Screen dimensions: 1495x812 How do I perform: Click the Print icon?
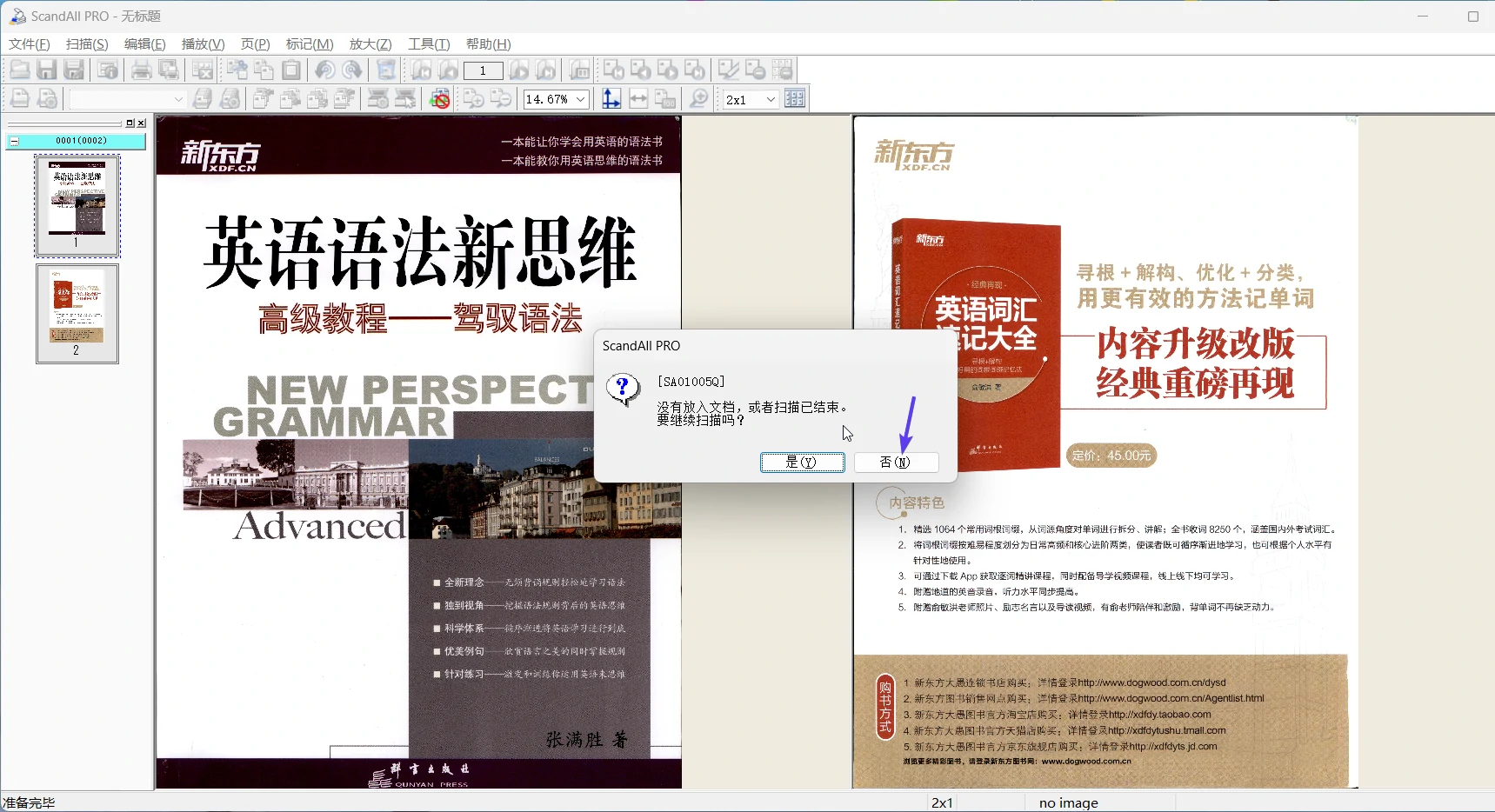(142, 70)
